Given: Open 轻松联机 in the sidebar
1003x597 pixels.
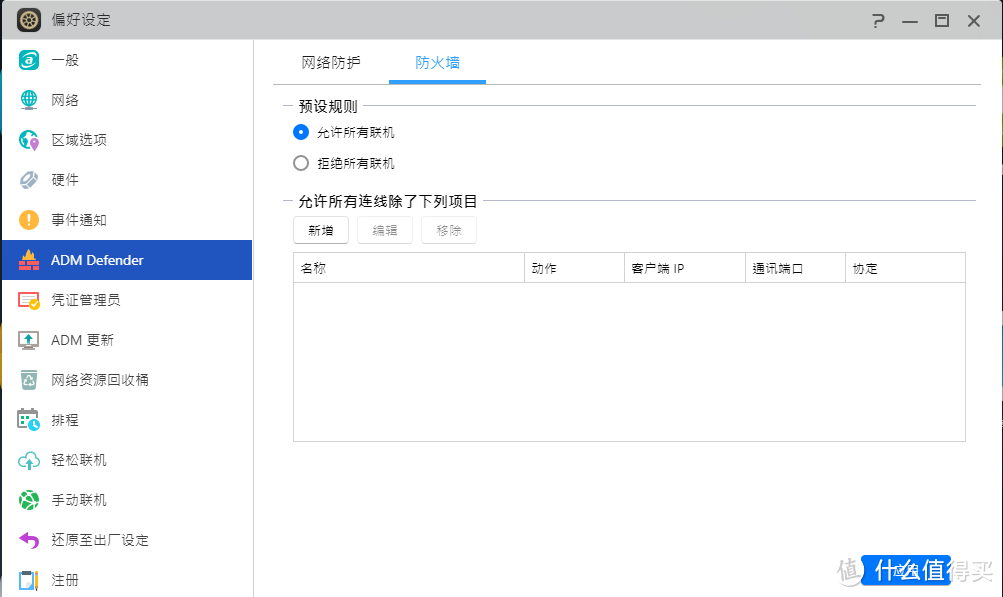Looking at the screenshot, I should 127,460.
